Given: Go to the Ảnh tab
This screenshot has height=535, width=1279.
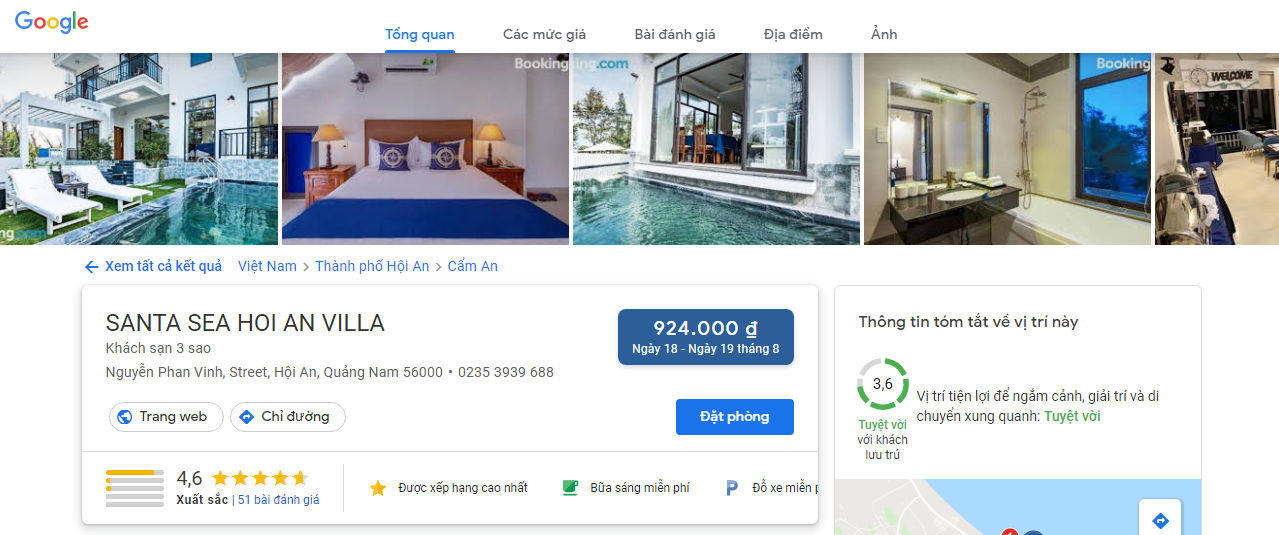Looking at the screenshot, I should tap(884, 34).
